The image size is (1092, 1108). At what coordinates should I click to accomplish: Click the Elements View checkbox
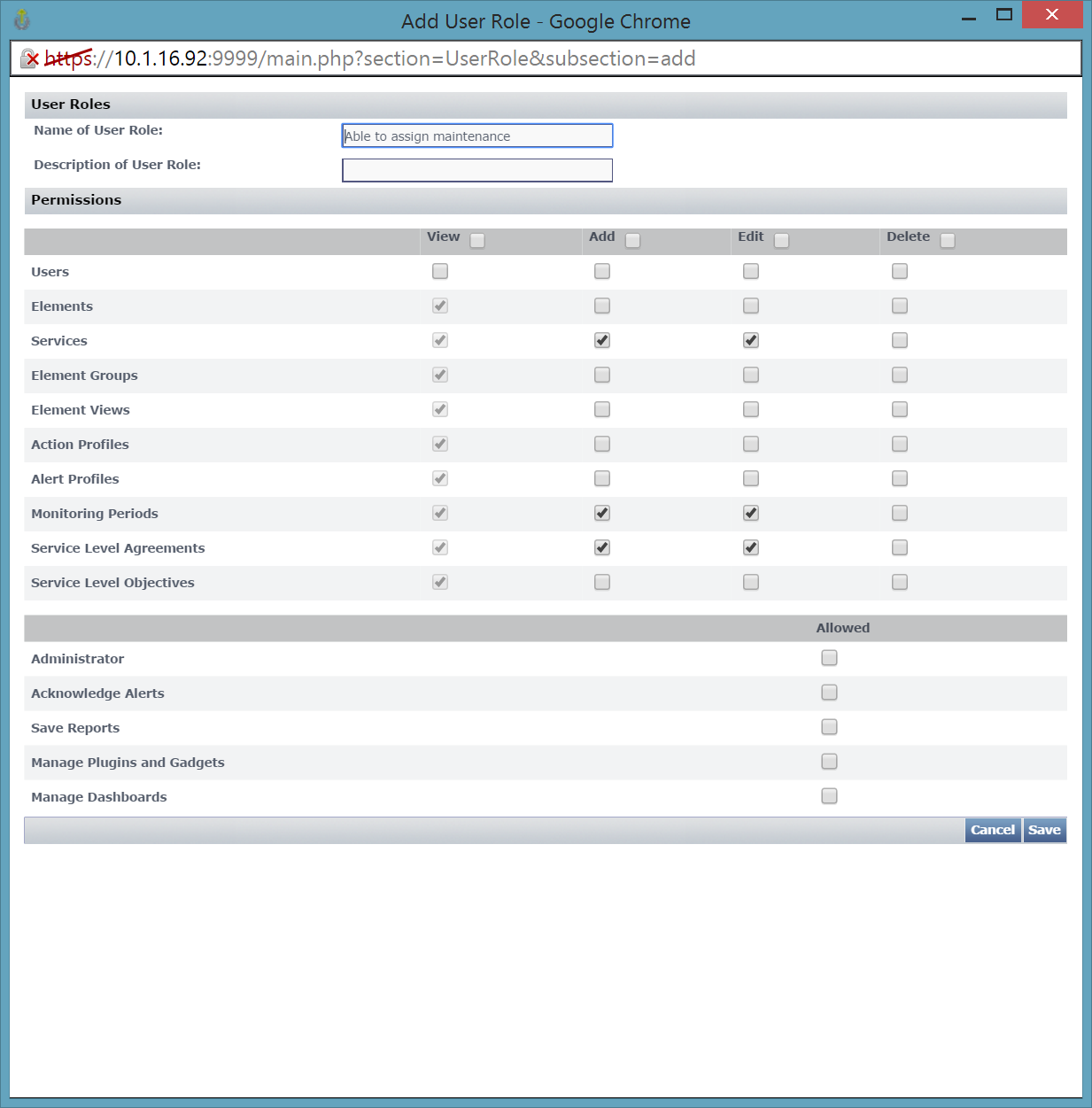click(440, 306)
